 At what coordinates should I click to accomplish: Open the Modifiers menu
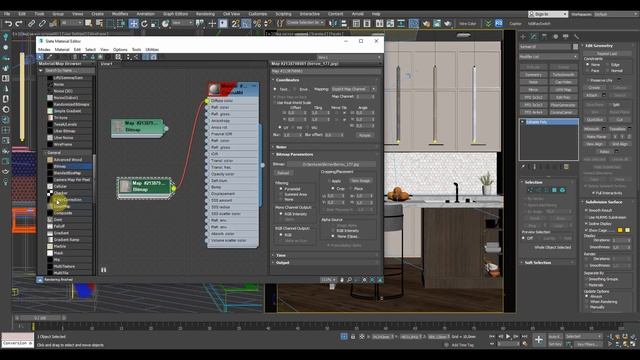[x=120, y=14]
